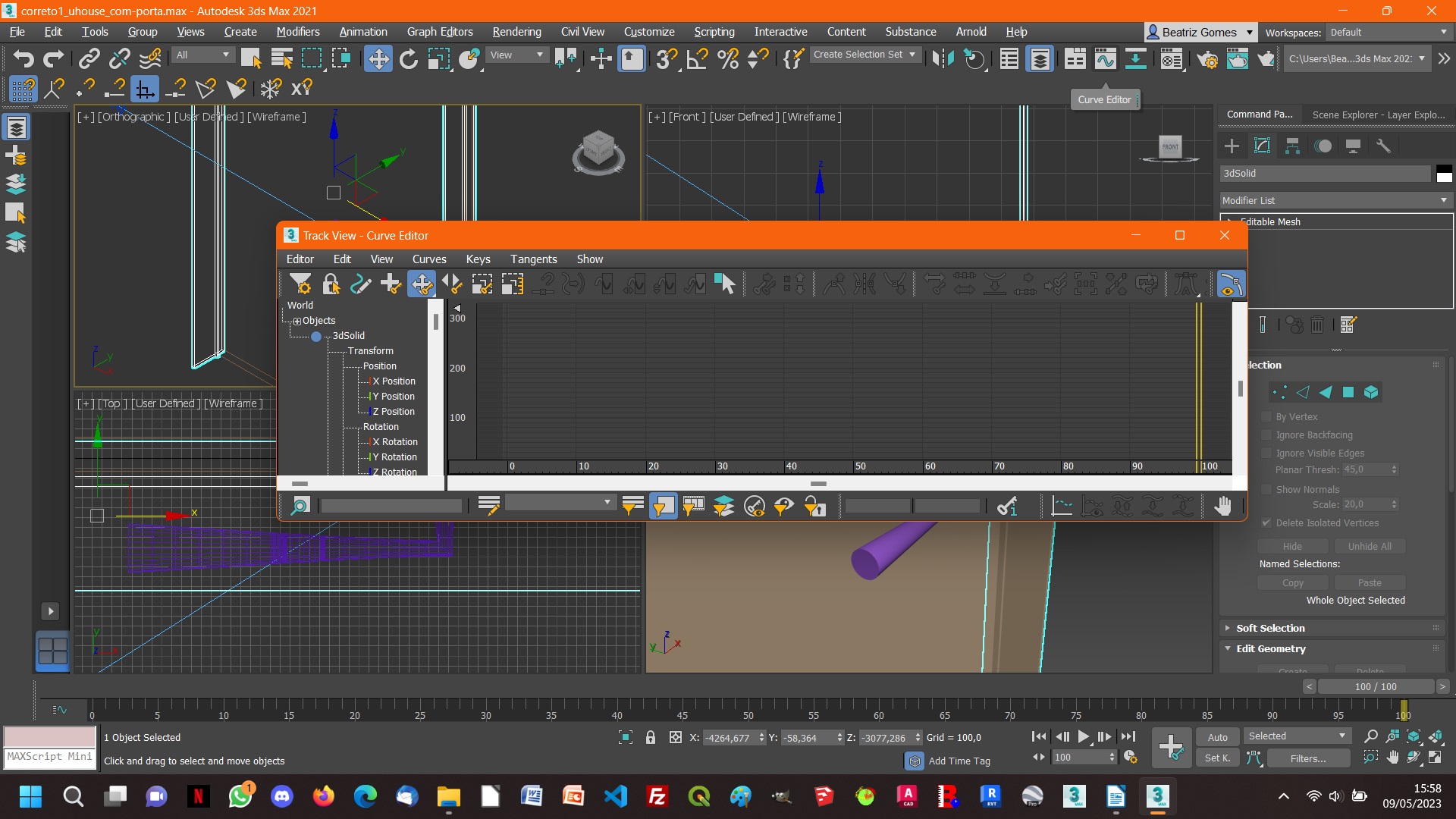The height and width of the screenshot is (819, 1456).
Task: Select the Add Keys tool in toolbar
Action: 392,284
